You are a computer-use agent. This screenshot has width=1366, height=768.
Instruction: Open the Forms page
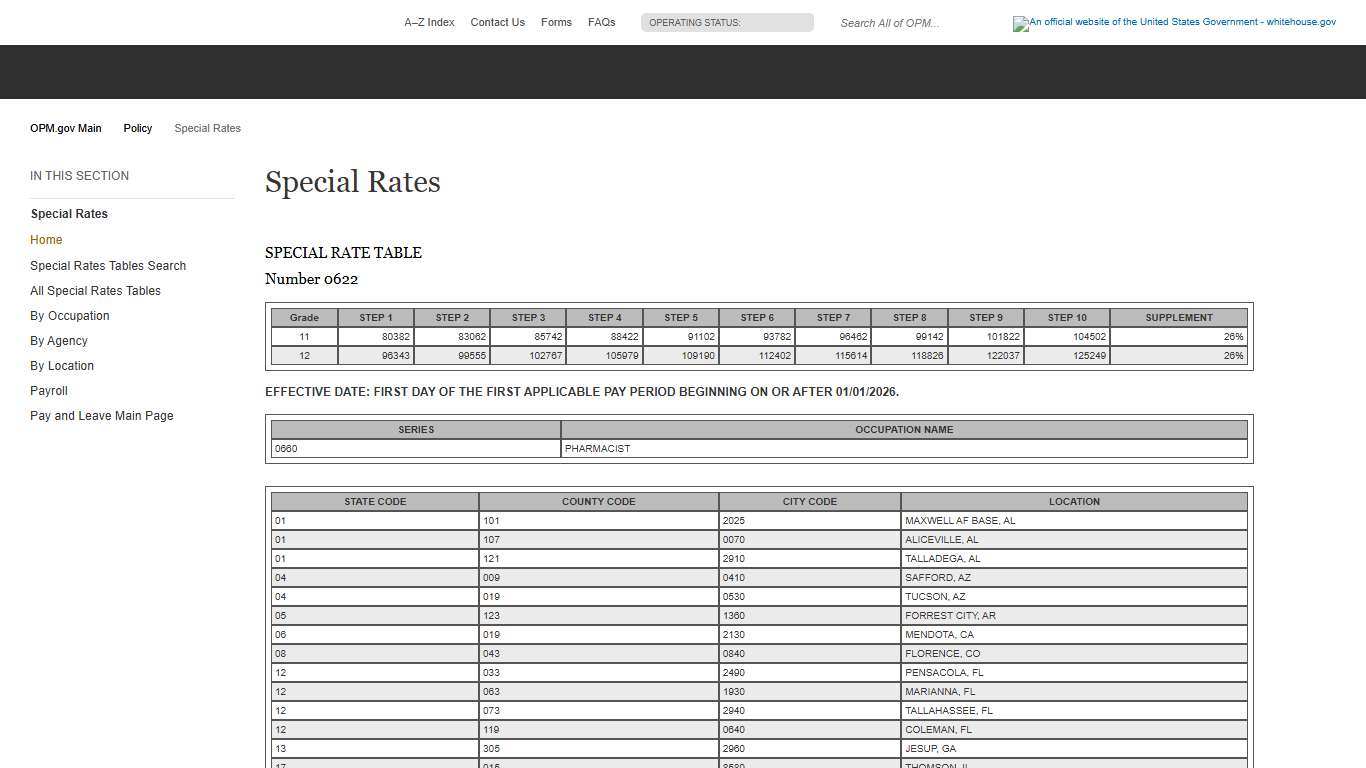556,22
